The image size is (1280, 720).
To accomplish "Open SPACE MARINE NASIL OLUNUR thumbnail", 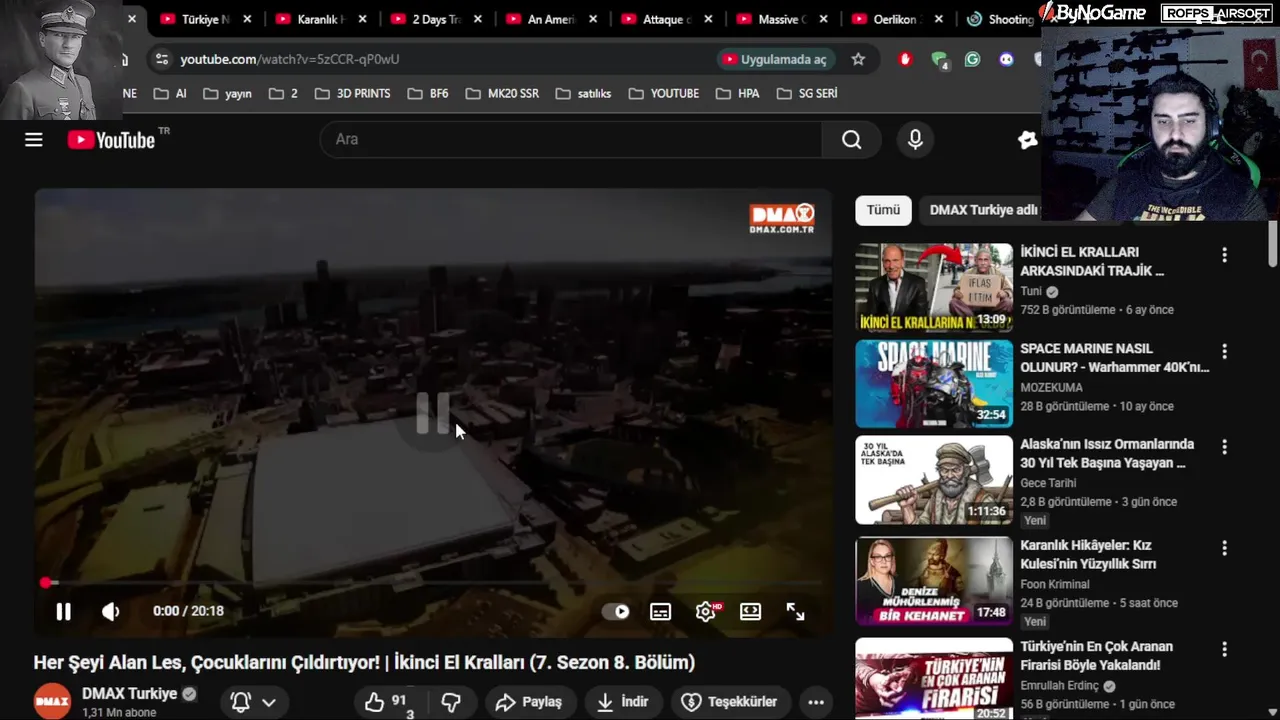I will point(934,384).
